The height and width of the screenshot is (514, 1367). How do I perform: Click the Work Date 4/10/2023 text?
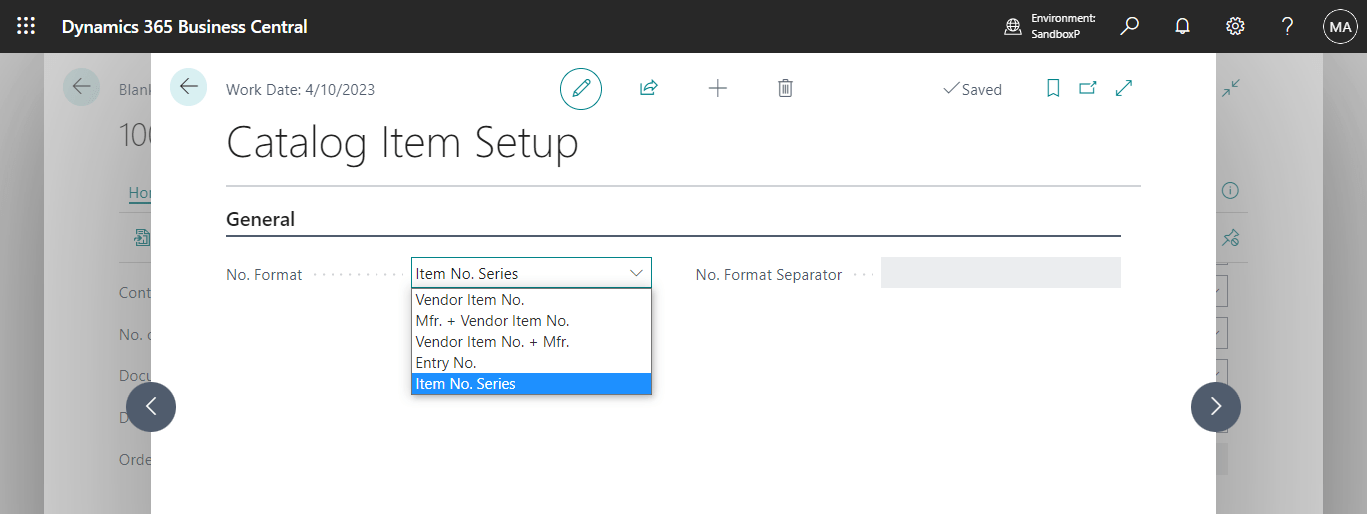(300, 89)
